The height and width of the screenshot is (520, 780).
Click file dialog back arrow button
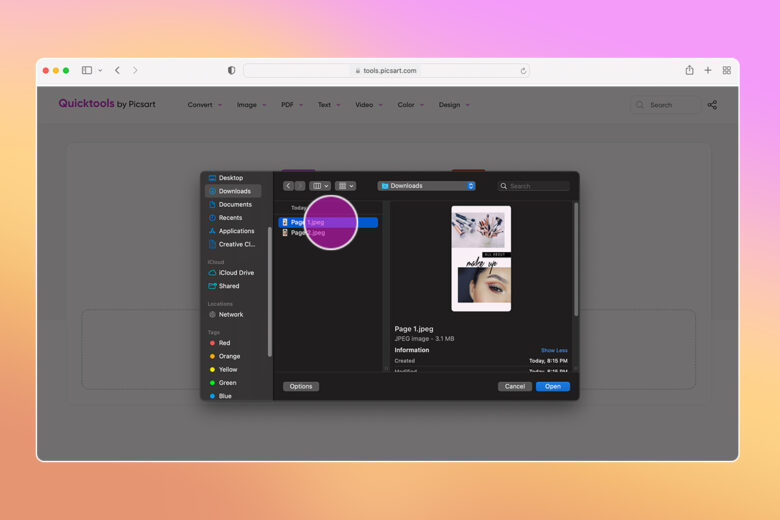pyautogui.click(x=289, y=186)
